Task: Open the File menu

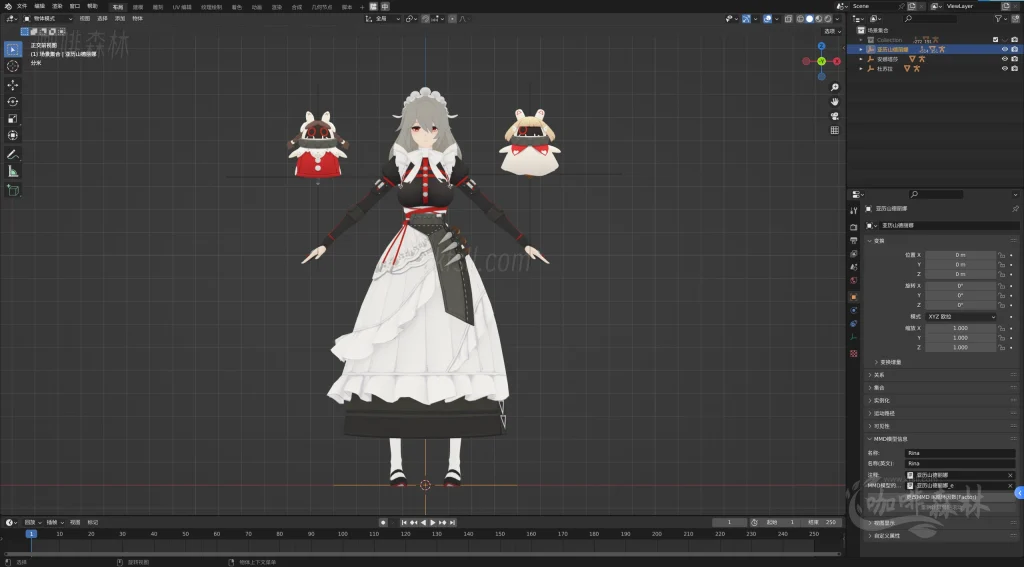Action: [22, 6]
